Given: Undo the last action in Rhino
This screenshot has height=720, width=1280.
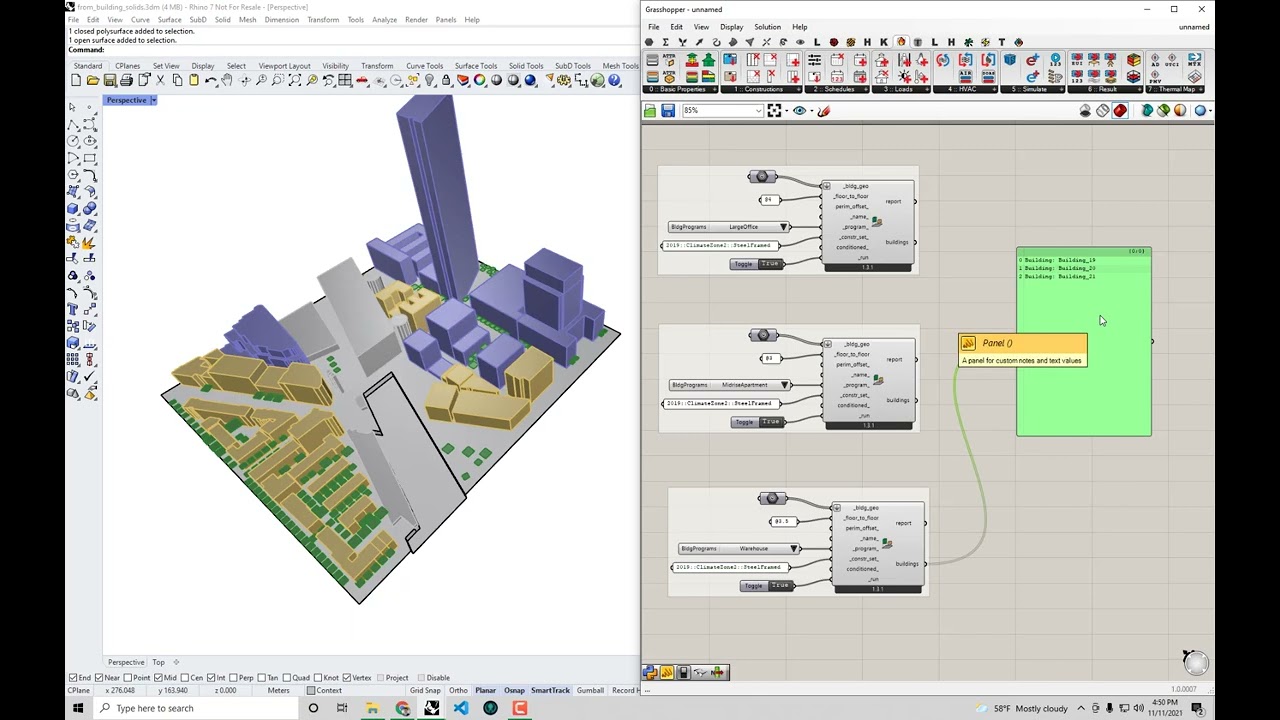Looking at the screenshot, I should point(211,81).
